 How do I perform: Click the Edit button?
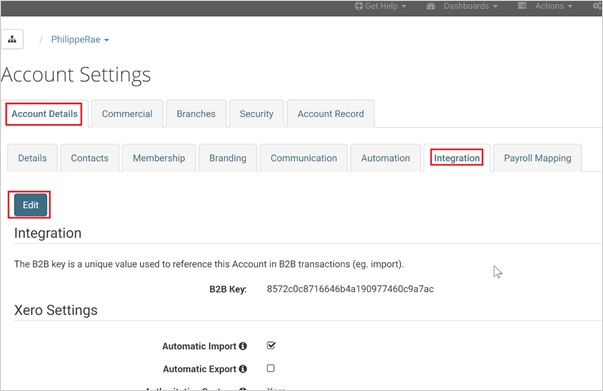pyautogui.click(x=30, y=205)
